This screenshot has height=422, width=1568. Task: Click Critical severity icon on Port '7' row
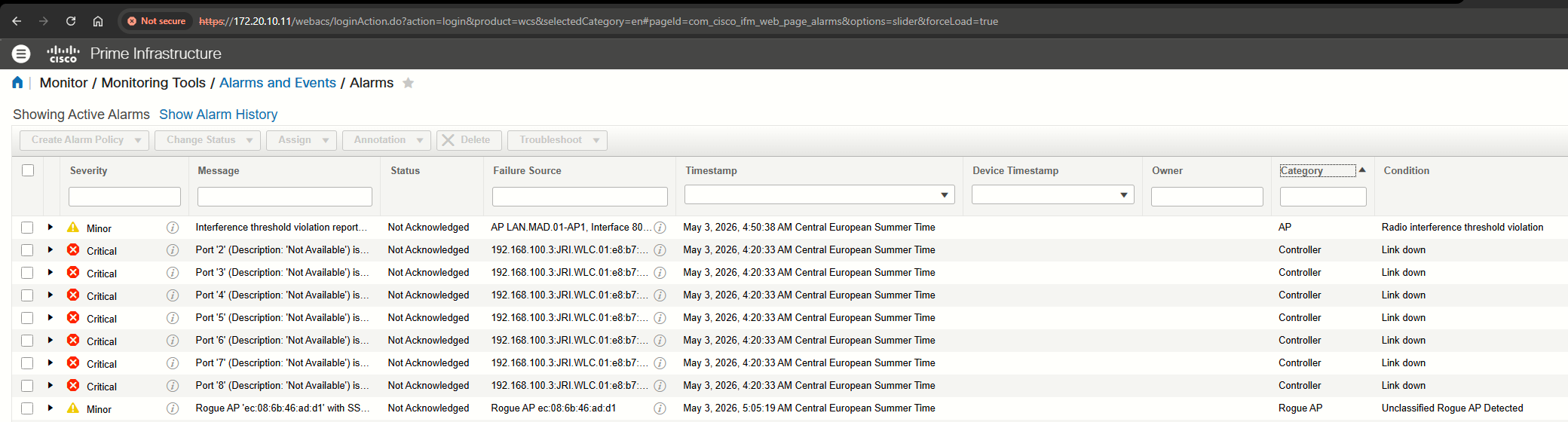[x=73, y=362]
